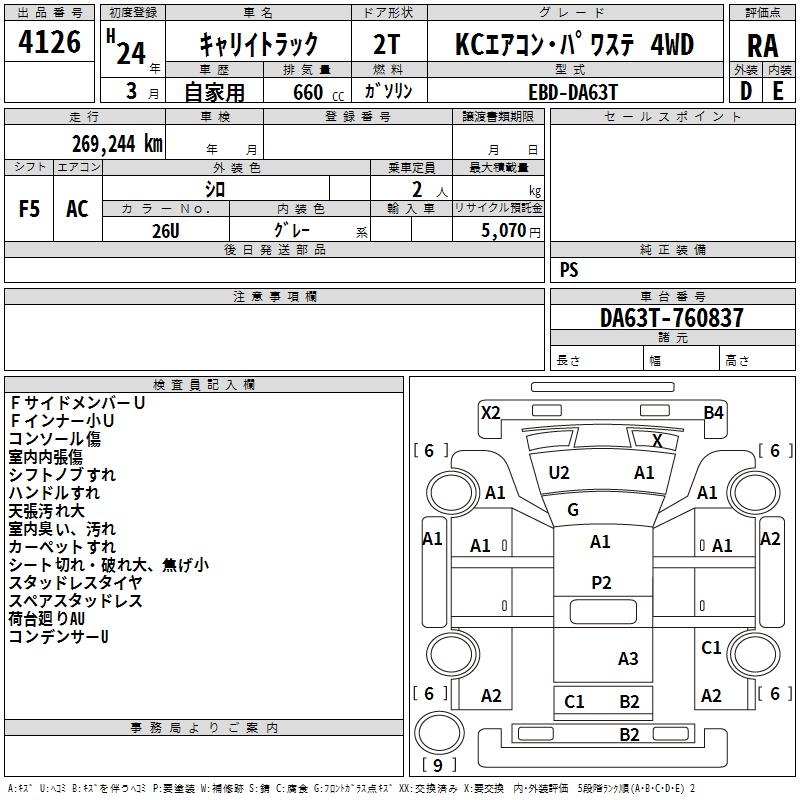Select the car name キャリイトラック
This screenshot has width=800, height=800.
tap(258, 44)
